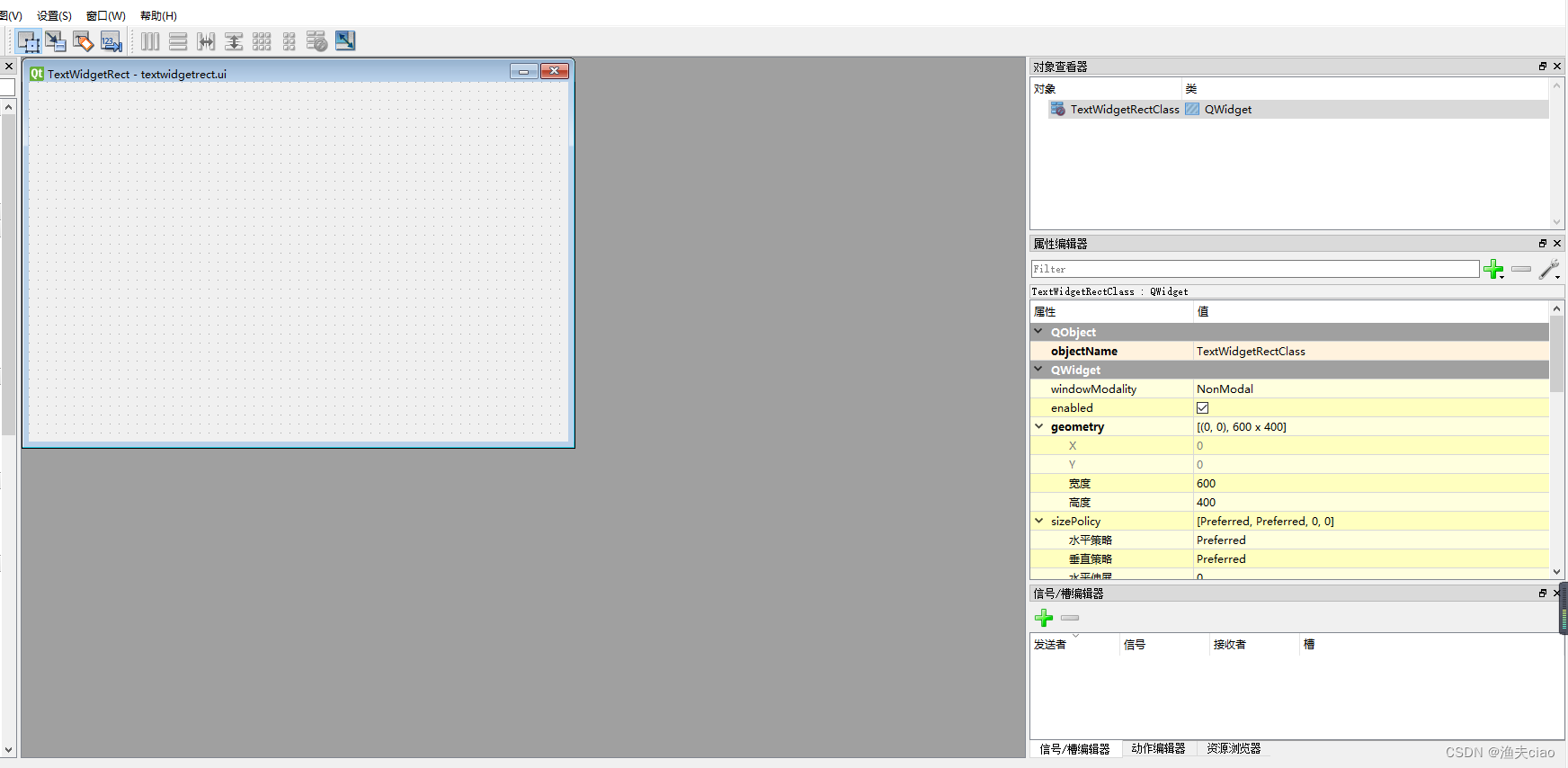This screenshot has height=768, width=1568.
Task: Close the left widget box panel
Action: pos(9,67)
